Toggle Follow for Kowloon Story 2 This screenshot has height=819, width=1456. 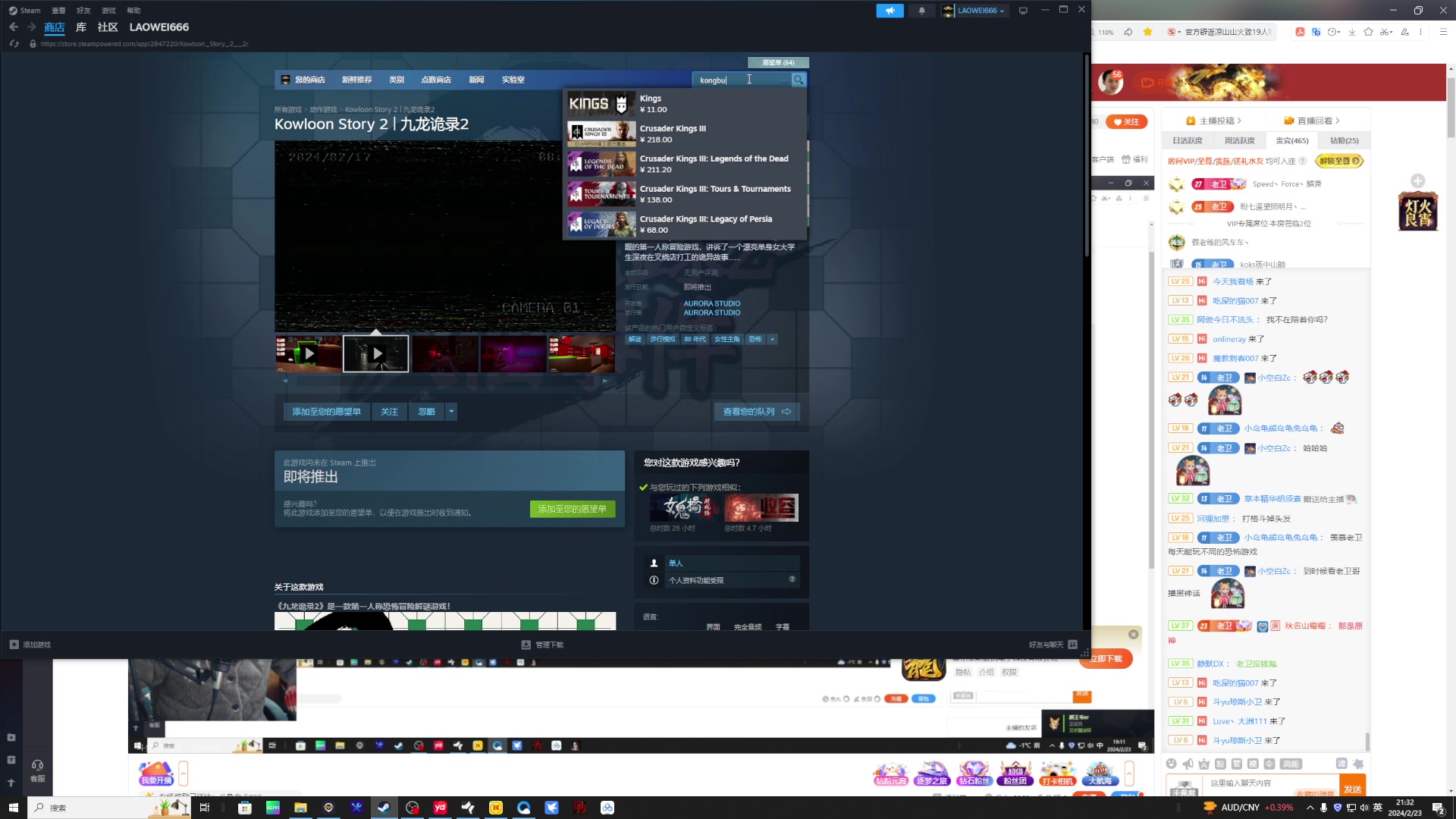point(389,412)
